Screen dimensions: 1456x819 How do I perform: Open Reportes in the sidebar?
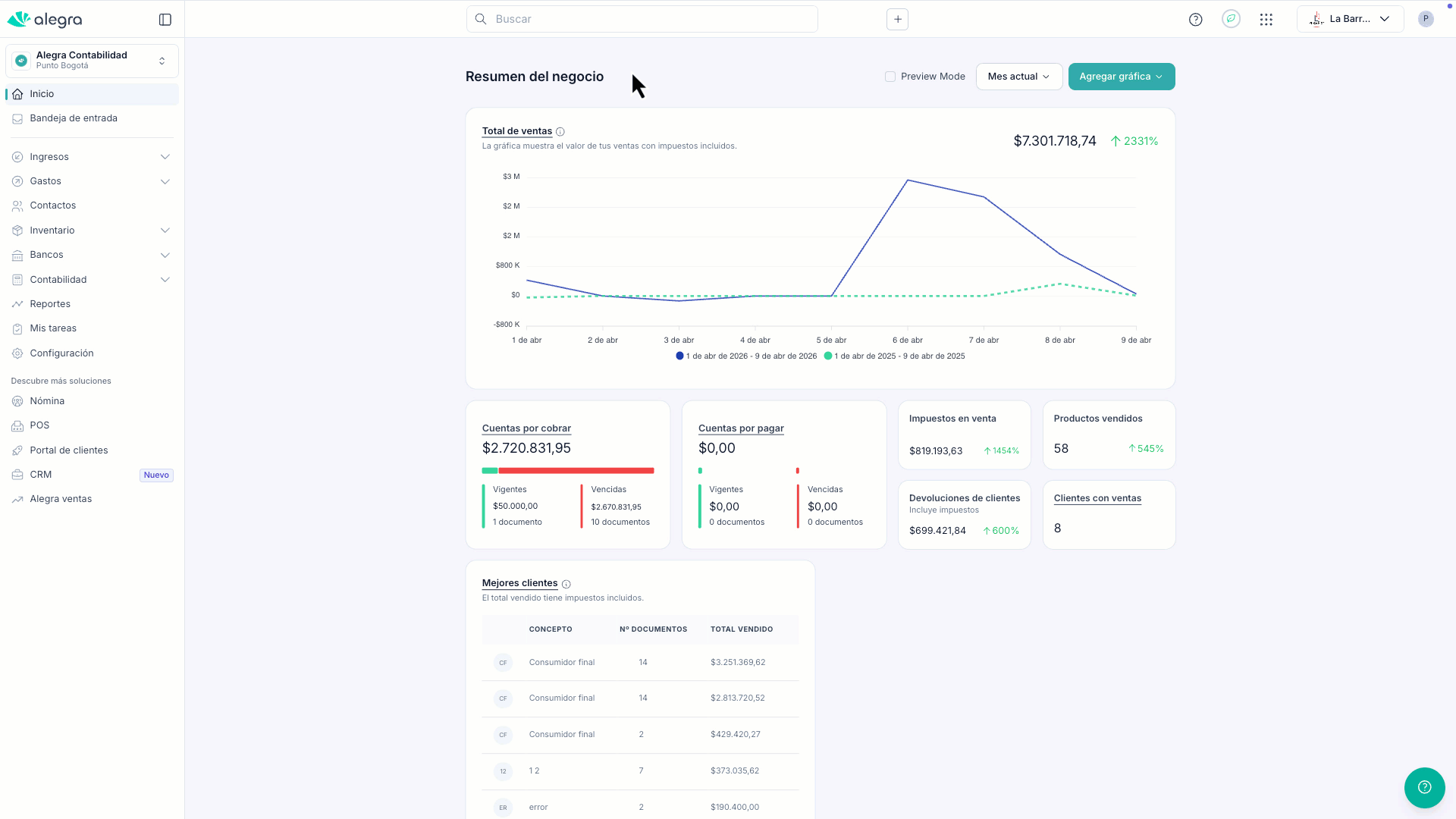point(50,304)
